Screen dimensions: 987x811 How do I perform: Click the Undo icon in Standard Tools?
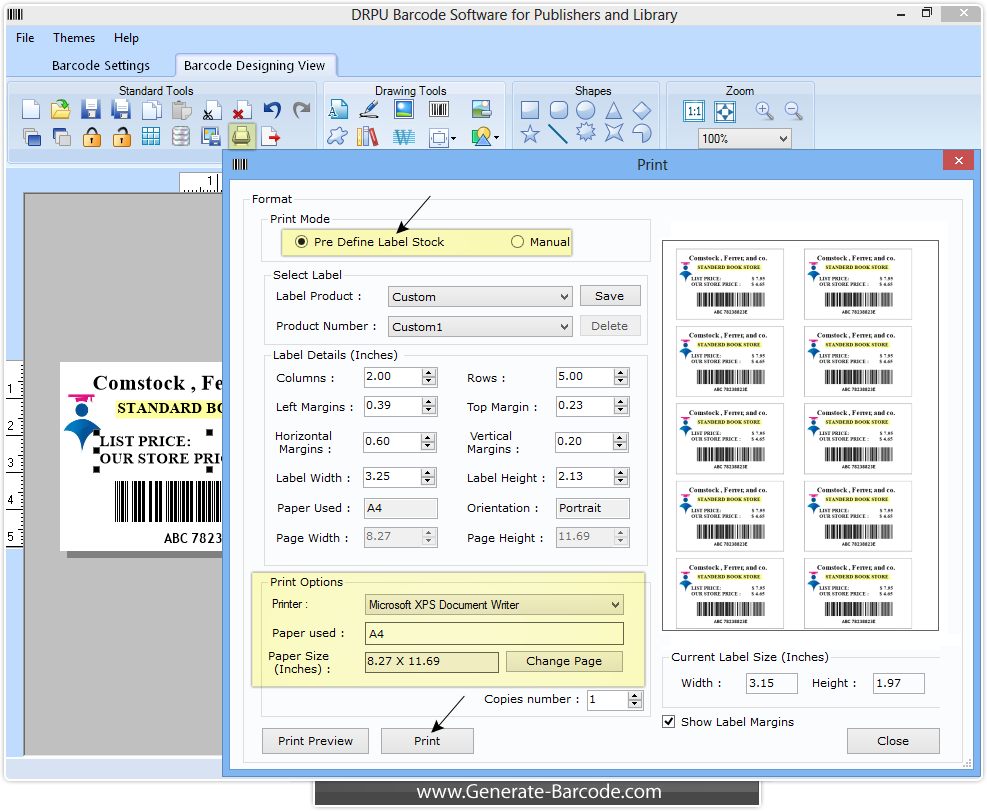[x=270, y=108]
